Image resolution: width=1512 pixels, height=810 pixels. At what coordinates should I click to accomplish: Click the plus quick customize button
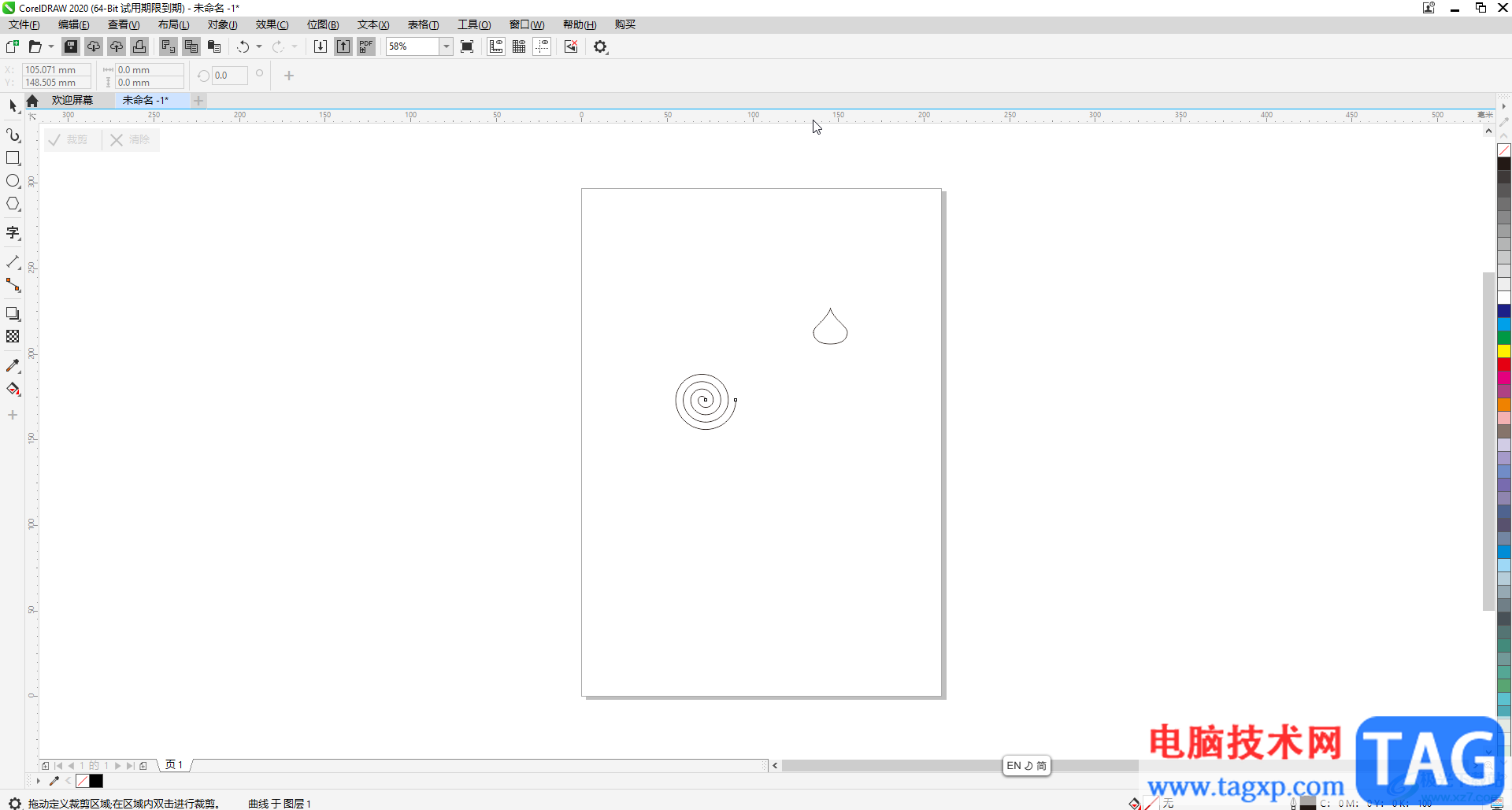click(289, 76)
